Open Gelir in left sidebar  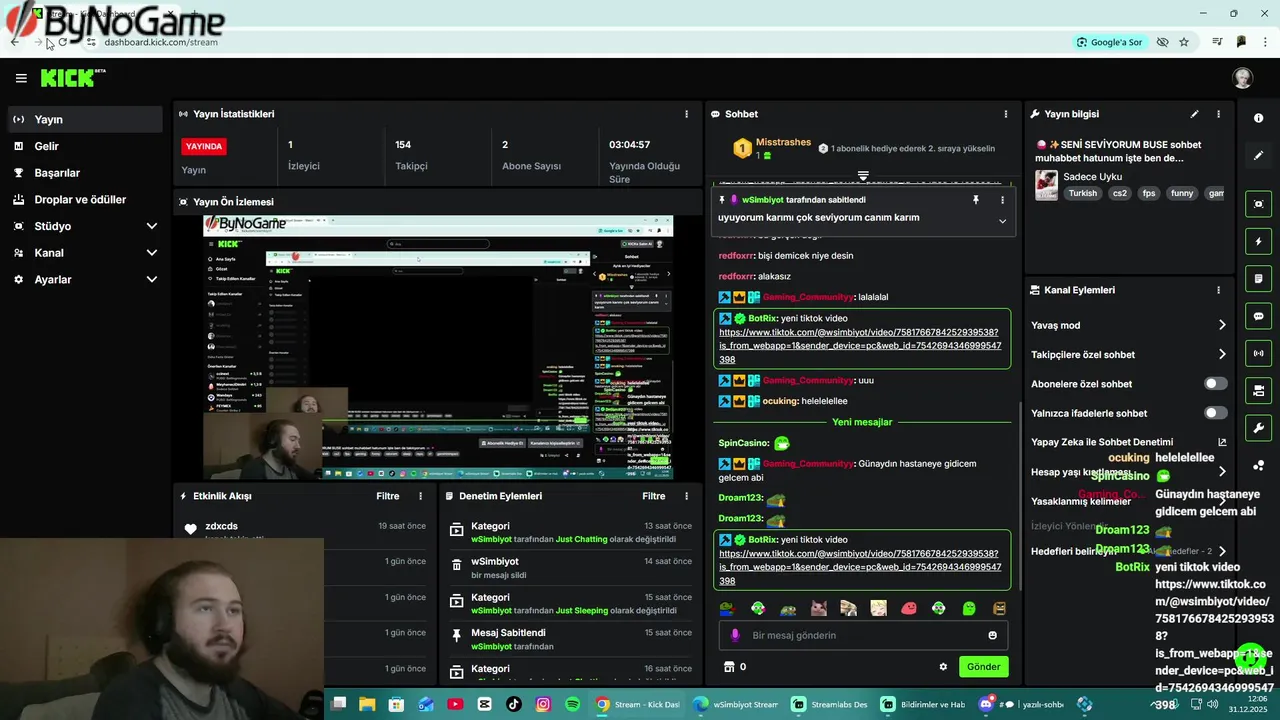84,146
